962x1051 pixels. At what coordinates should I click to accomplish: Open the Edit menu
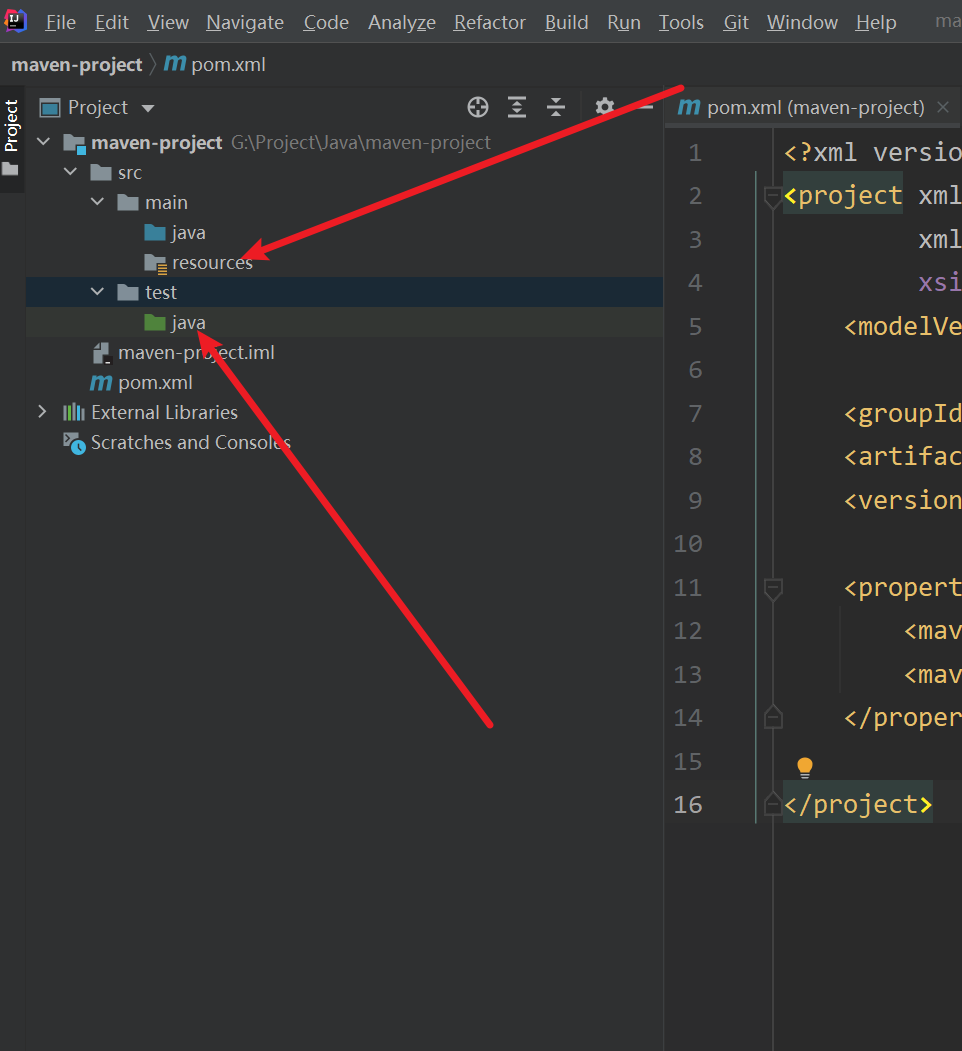111,23
